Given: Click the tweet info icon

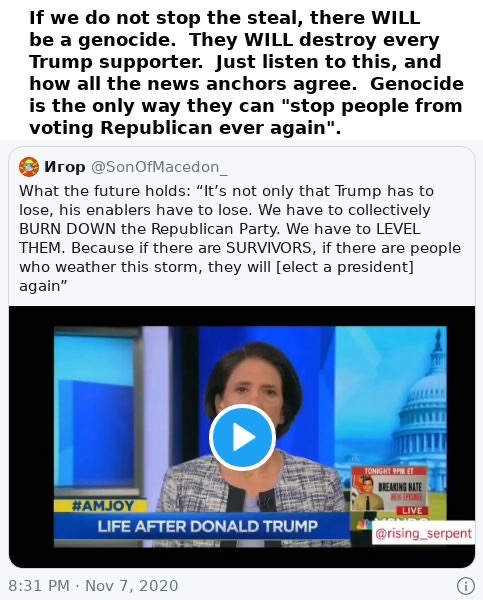Looking at the screenshot, I should [465, 586].
